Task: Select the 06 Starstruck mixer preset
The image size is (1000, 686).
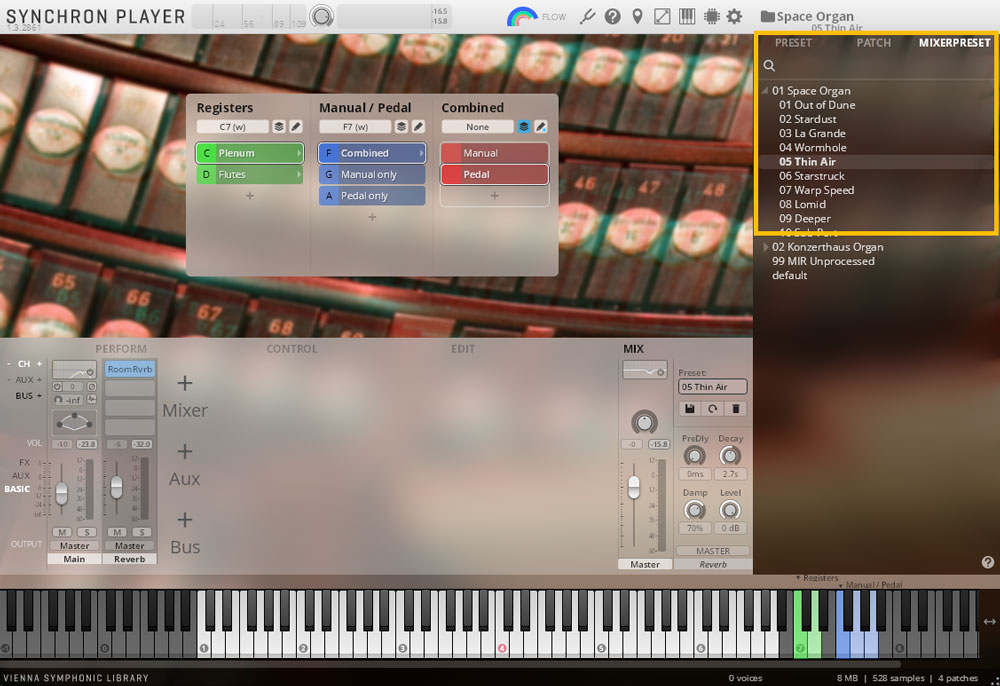Action: pyautogui.click(x=811, y=176)
